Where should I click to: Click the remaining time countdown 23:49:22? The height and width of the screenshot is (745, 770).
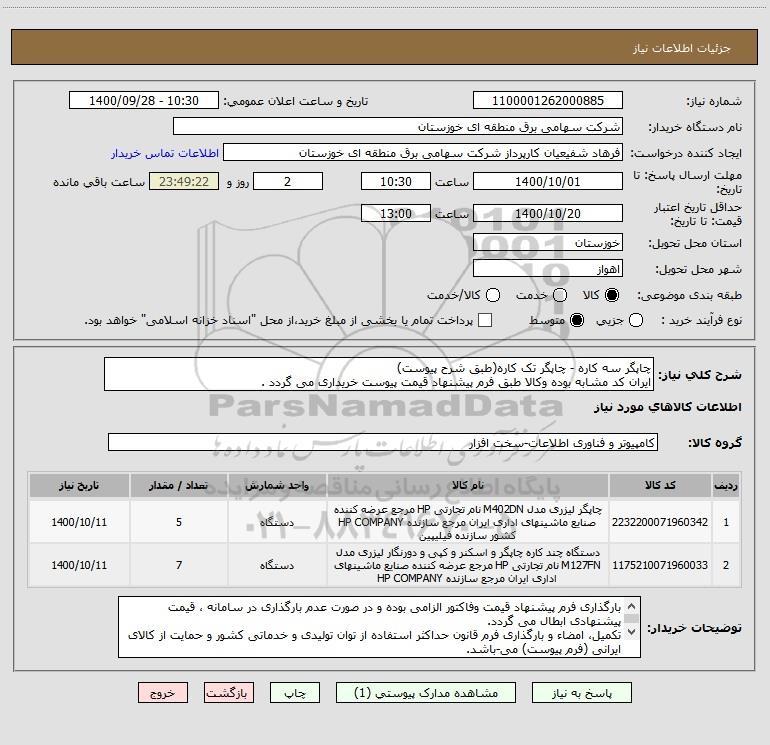[184, 181]
